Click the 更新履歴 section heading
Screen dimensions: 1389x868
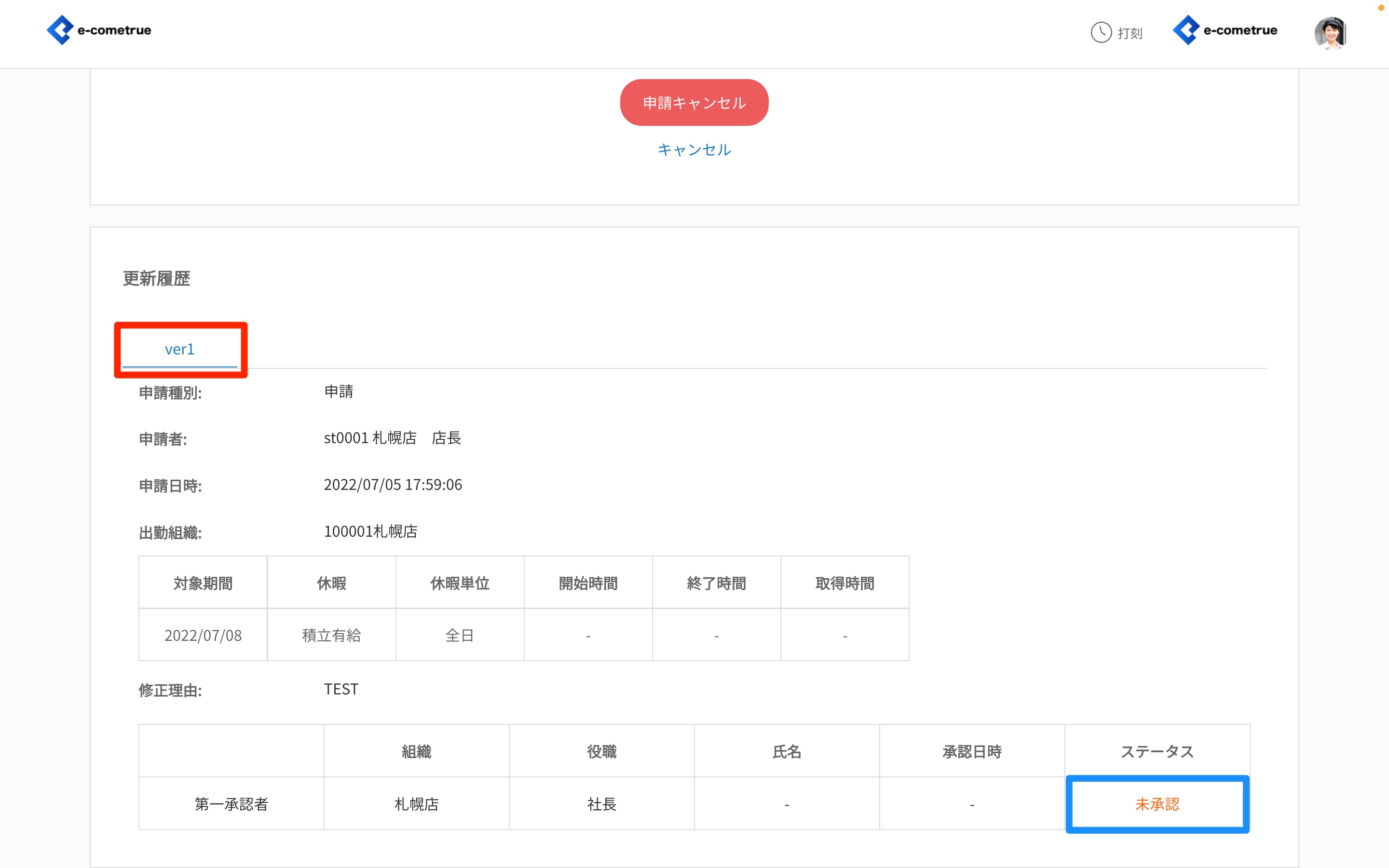pyautogui.click(x=156, y=278)
